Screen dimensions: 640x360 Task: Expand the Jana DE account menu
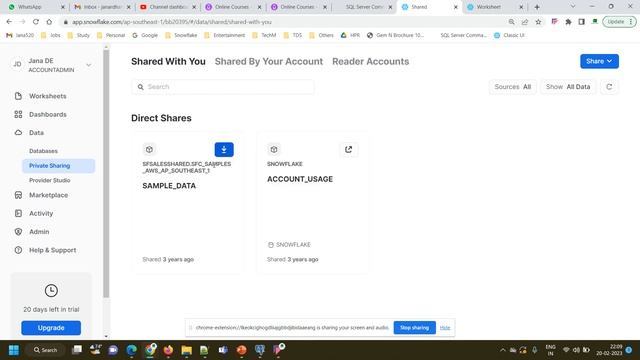click(88, 65)
